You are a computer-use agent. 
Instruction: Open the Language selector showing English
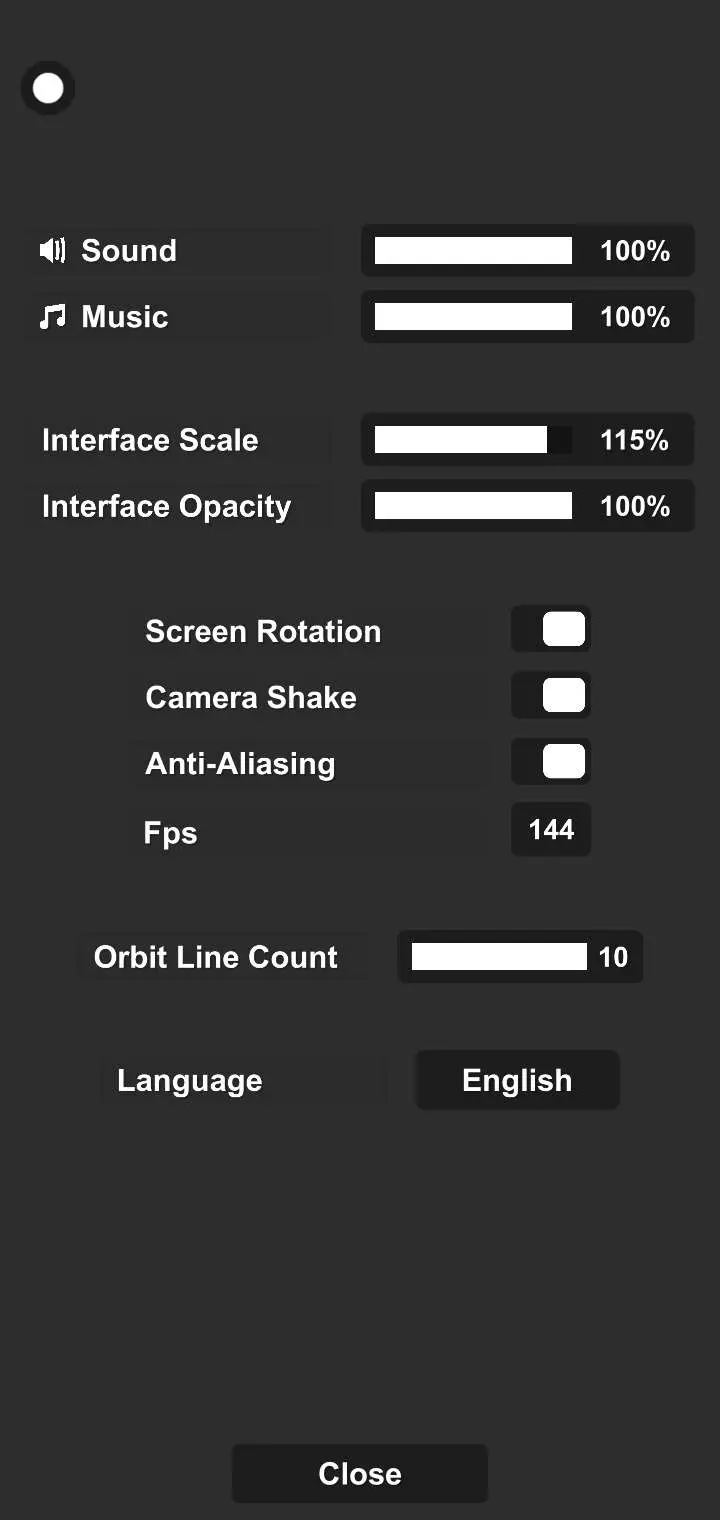517,1080
